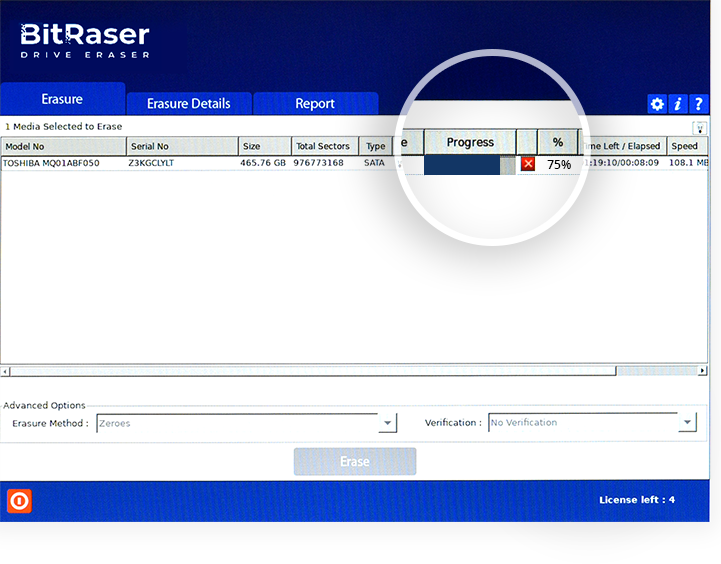Click the Erase button
This screenshot has width=721, height=564.
355,461
